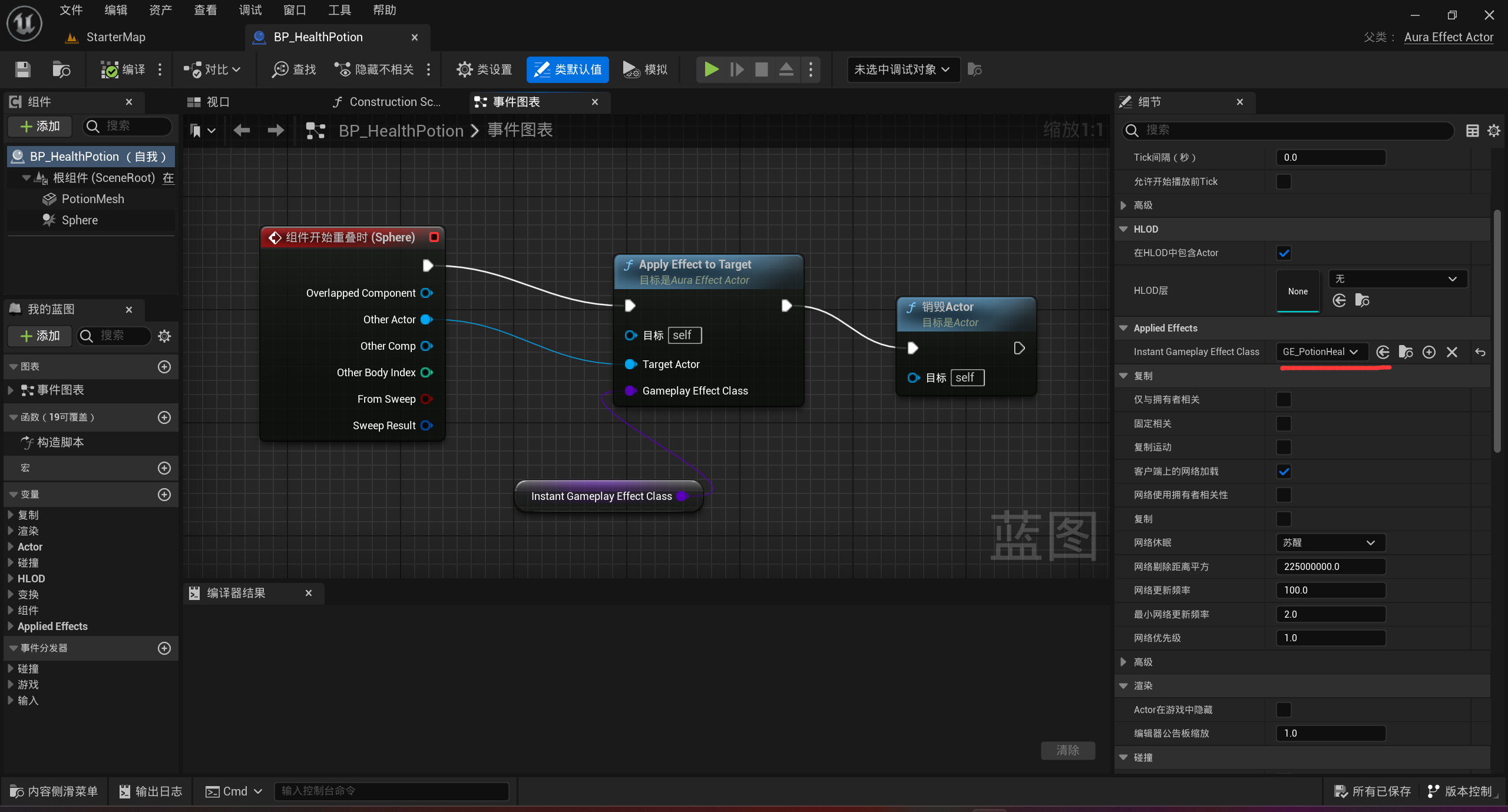Screen dimensions: 1508x812
Task: Open parent class Aura Effect Actor link
Action: (1449, 37)
